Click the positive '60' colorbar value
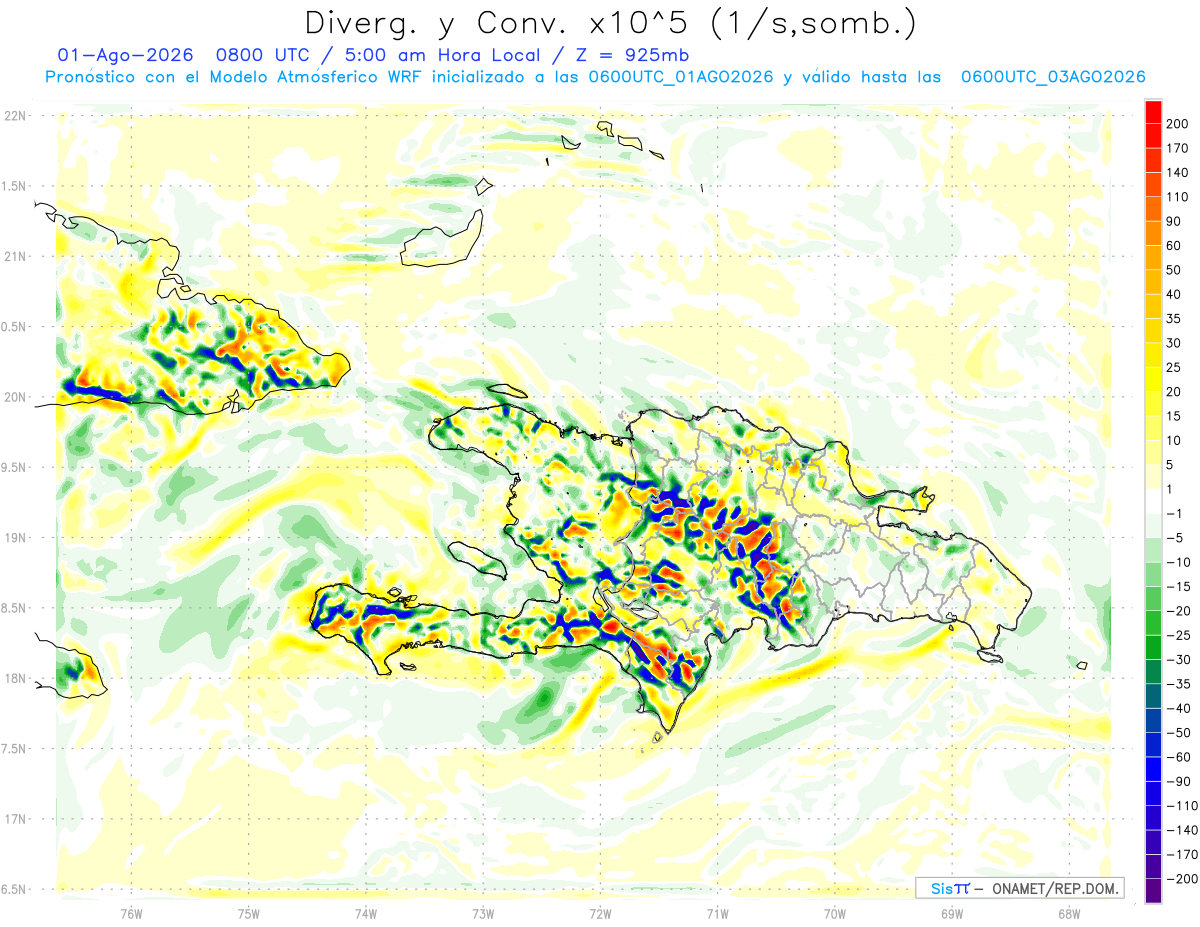Viewport: 1200px width, 927px height. pos(1174,246)
